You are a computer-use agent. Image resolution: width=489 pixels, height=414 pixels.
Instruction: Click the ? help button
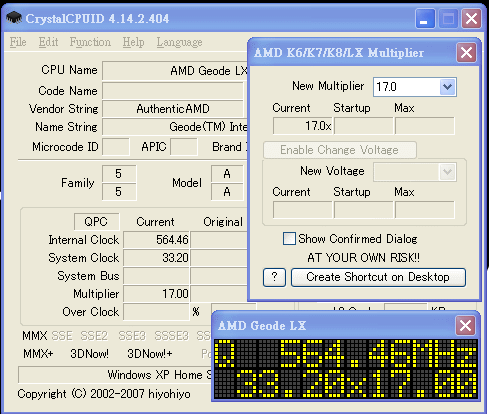(x=274, y=277)
